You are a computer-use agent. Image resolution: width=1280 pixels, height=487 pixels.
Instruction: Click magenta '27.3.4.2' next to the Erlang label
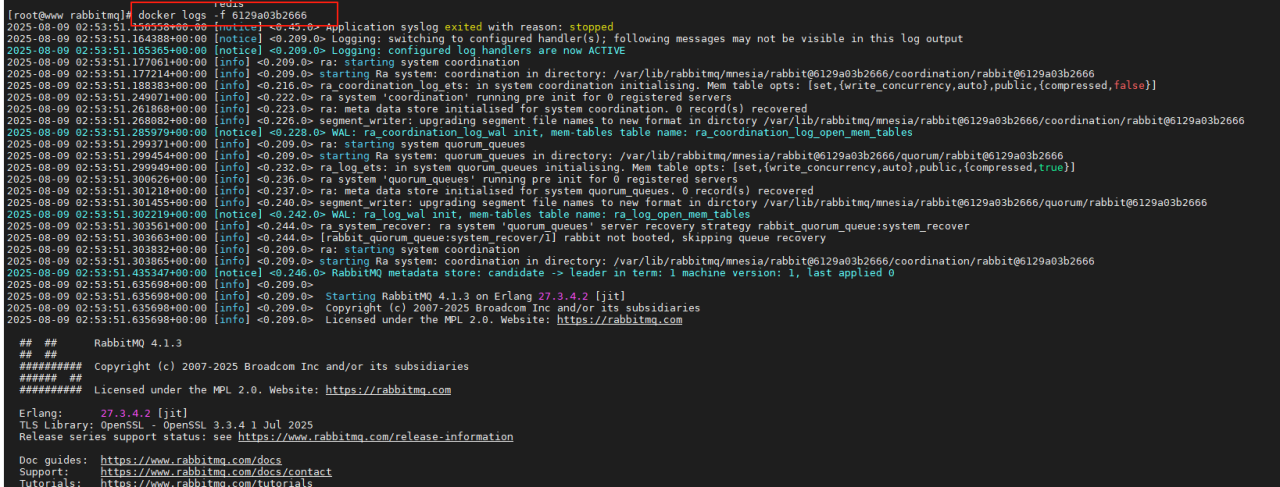(125, 413)
